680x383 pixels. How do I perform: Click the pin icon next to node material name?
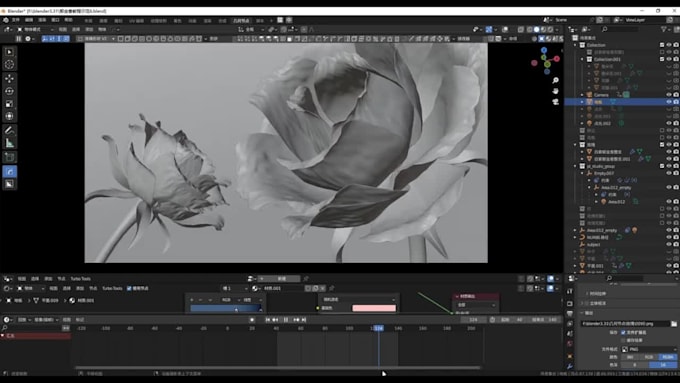pos(332,288)
